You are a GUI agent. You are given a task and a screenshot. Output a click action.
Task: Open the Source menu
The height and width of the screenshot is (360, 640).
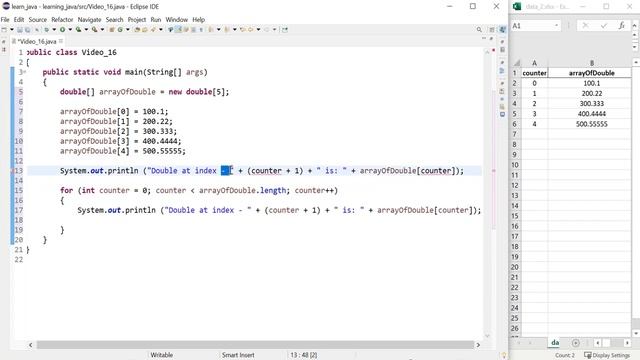tap(38, 20)
